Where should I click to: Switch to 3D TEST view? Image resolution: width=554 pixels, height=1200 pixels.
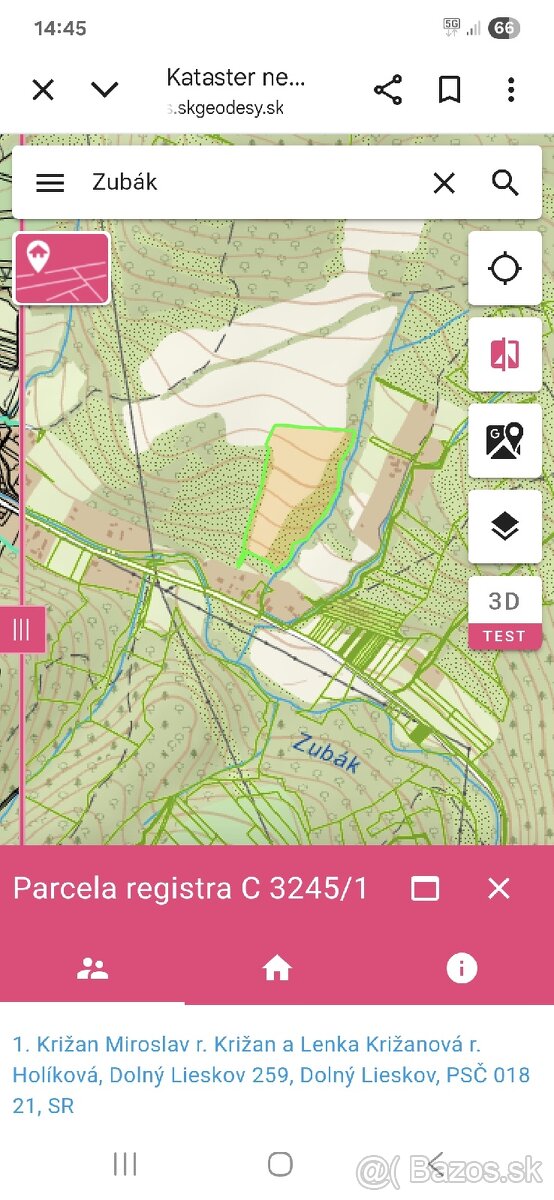point(505,613)
